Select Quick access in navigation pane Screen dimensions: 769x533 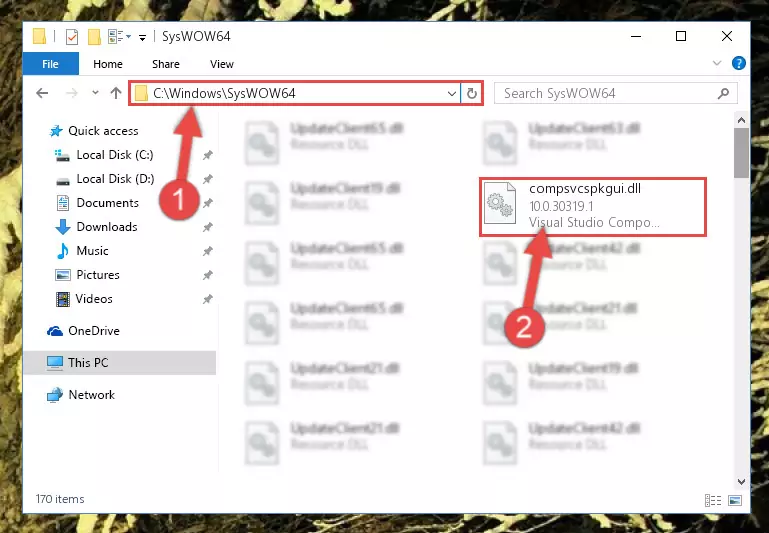point(103,131)
